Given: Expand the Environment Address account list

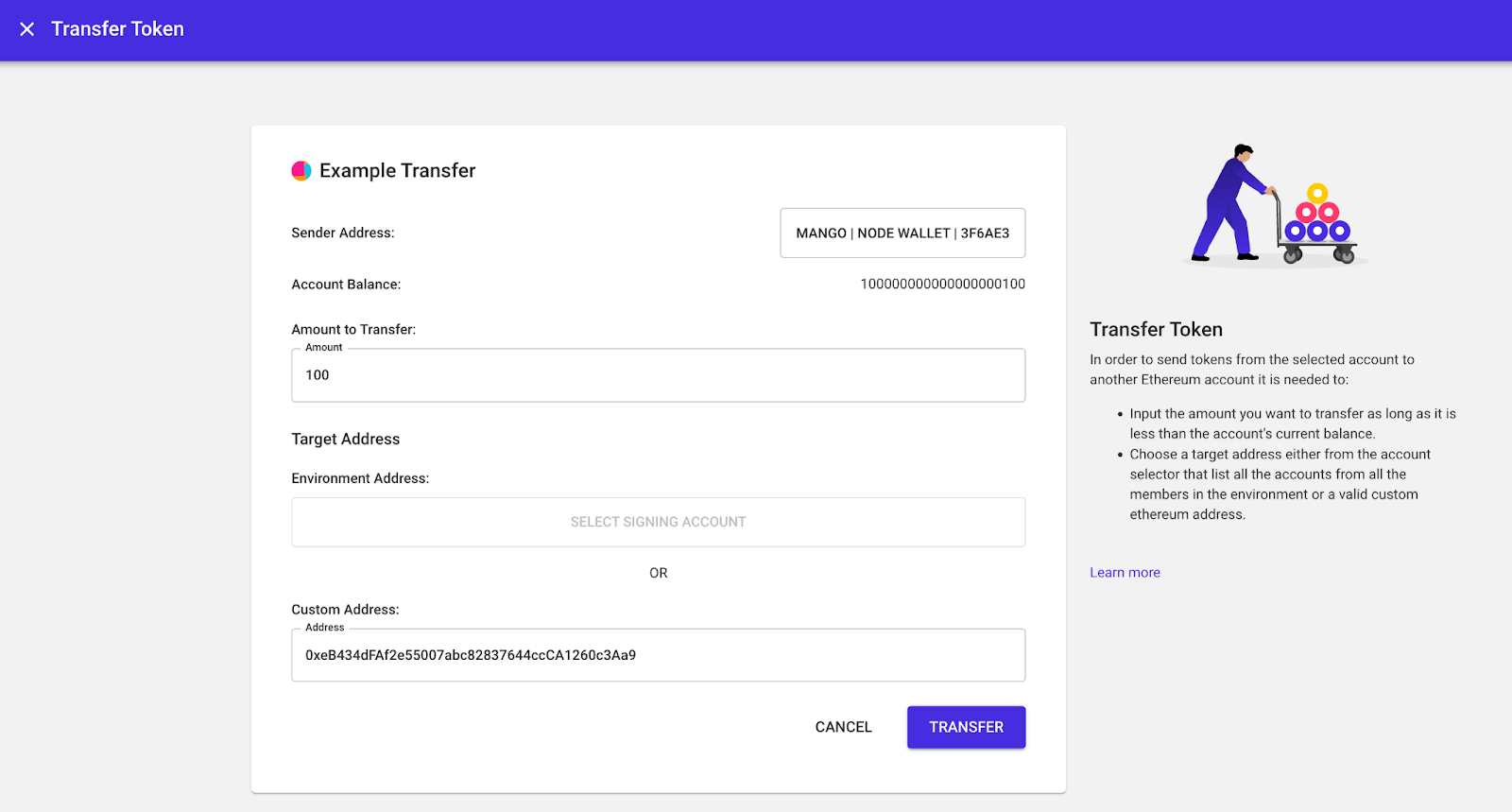Looking at the screenshot, I should pyautogui.click(x=658, y=521).
